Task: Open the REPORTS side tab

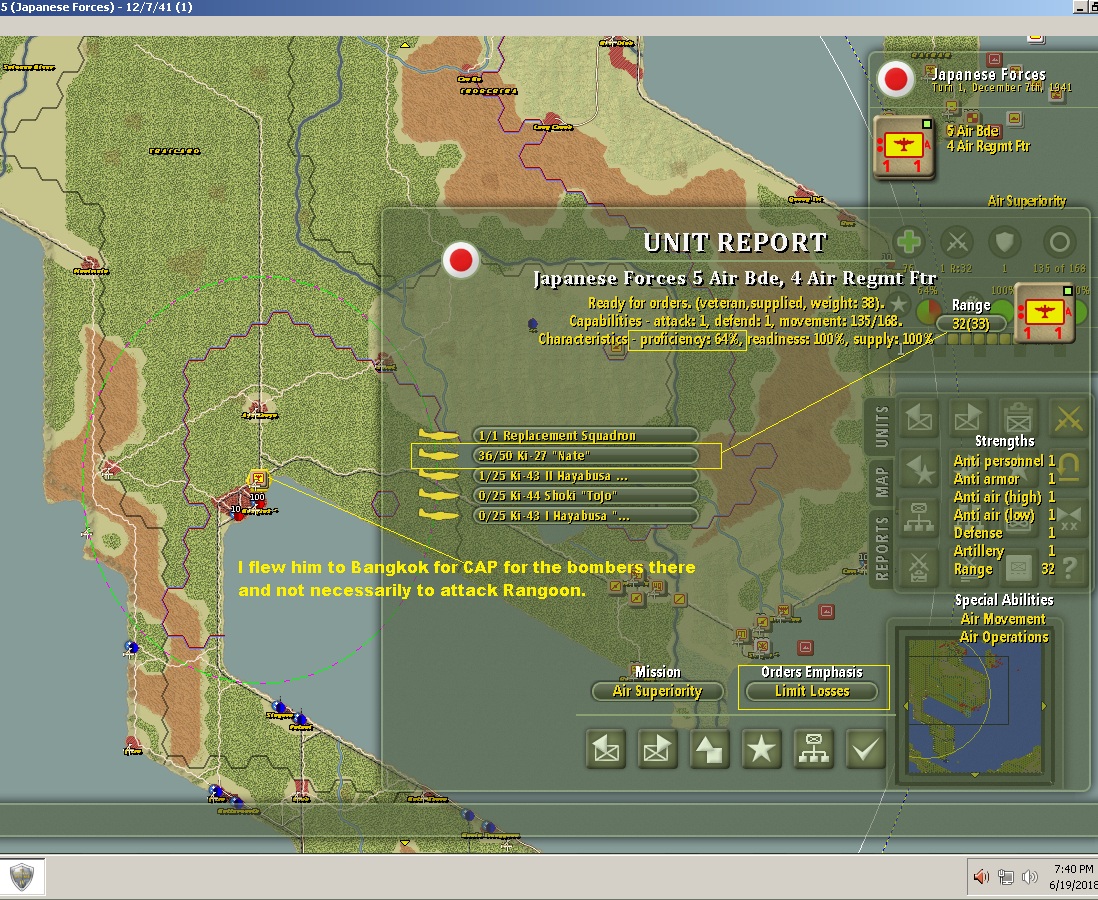Action: [882, 548]
